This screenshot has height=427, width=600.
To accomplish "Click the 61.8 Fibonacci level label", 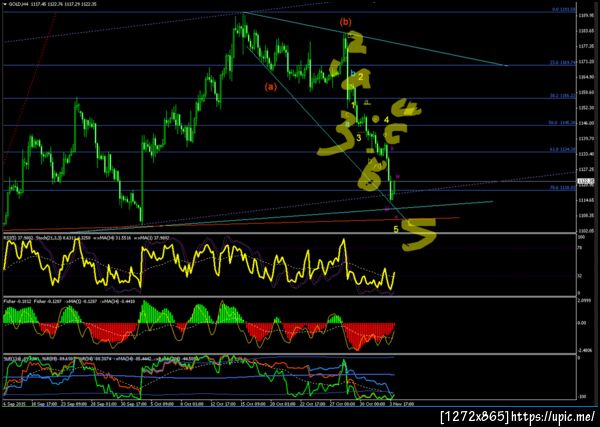I will pos(563,150).
